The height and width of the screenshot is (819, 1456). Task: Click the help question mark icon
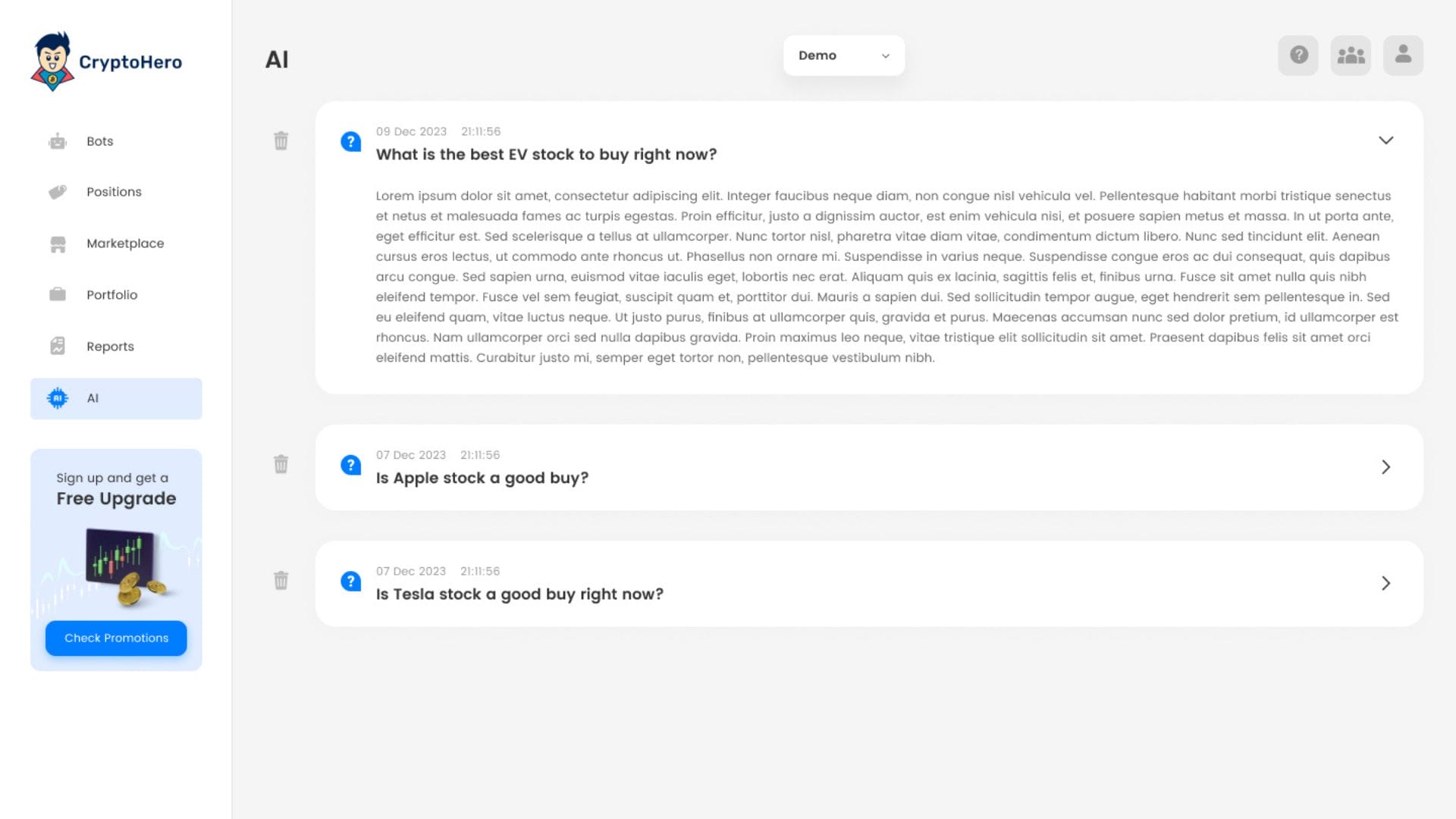click(1298, 55)
